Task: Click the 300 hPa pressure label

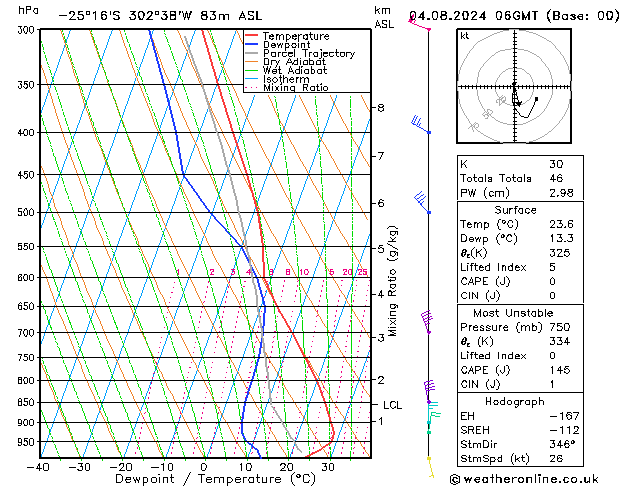Action: point(28,30)
